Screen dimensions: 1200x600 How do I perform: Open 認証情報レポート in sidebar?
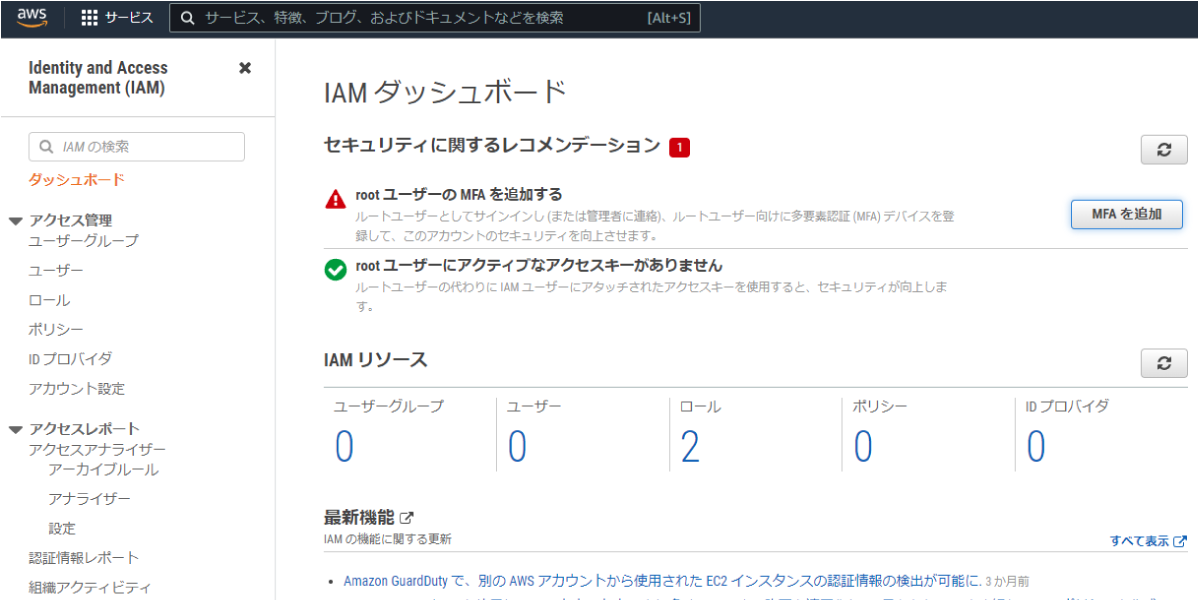[84, 557]
